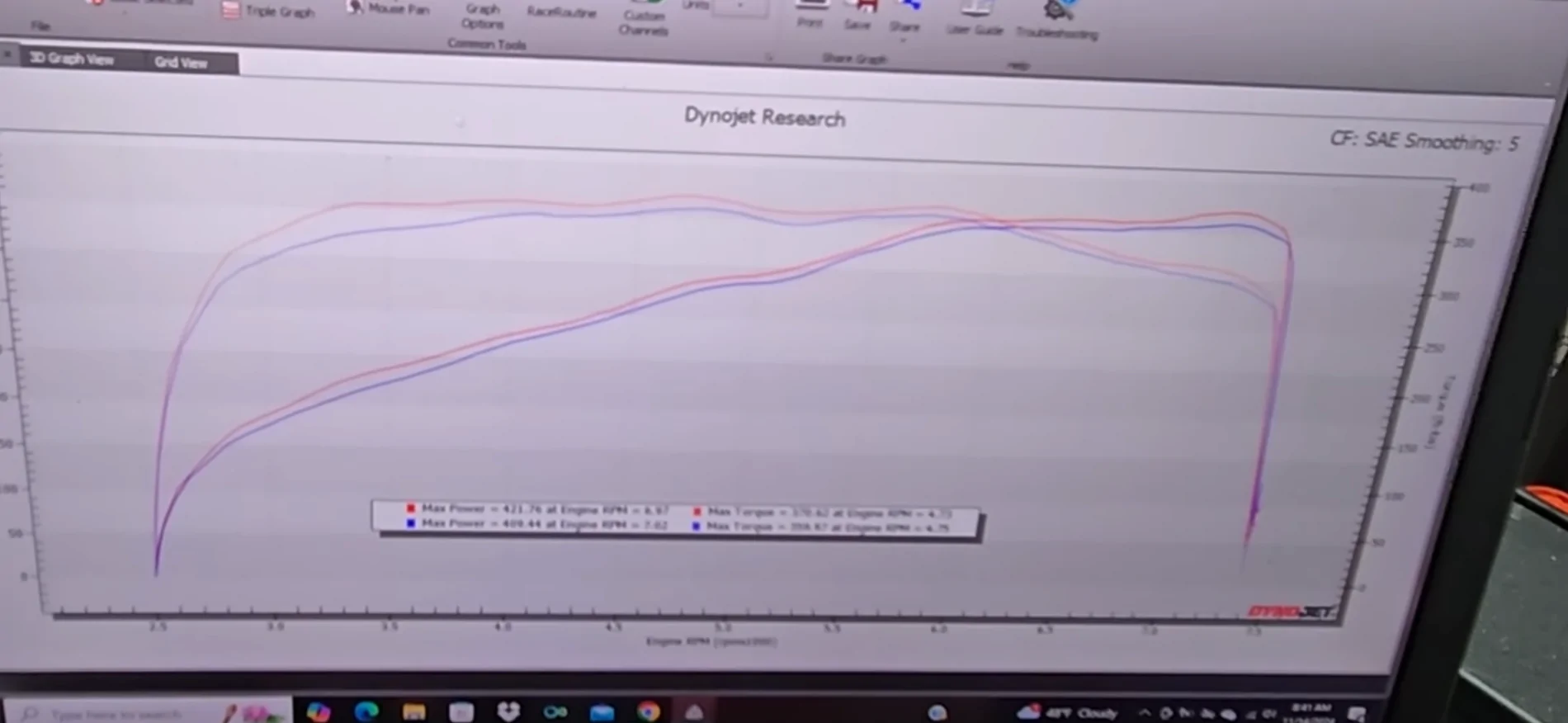Click the Dynojet logo on graph
This screenshot has width=1568, height=723.
[1292, 612]
